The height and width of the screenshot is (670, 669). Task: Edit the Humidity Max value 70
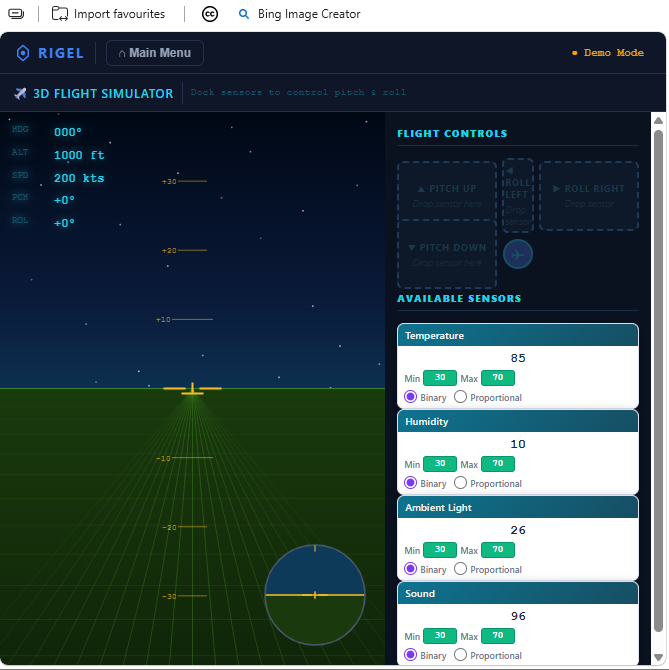pos(498,464)
